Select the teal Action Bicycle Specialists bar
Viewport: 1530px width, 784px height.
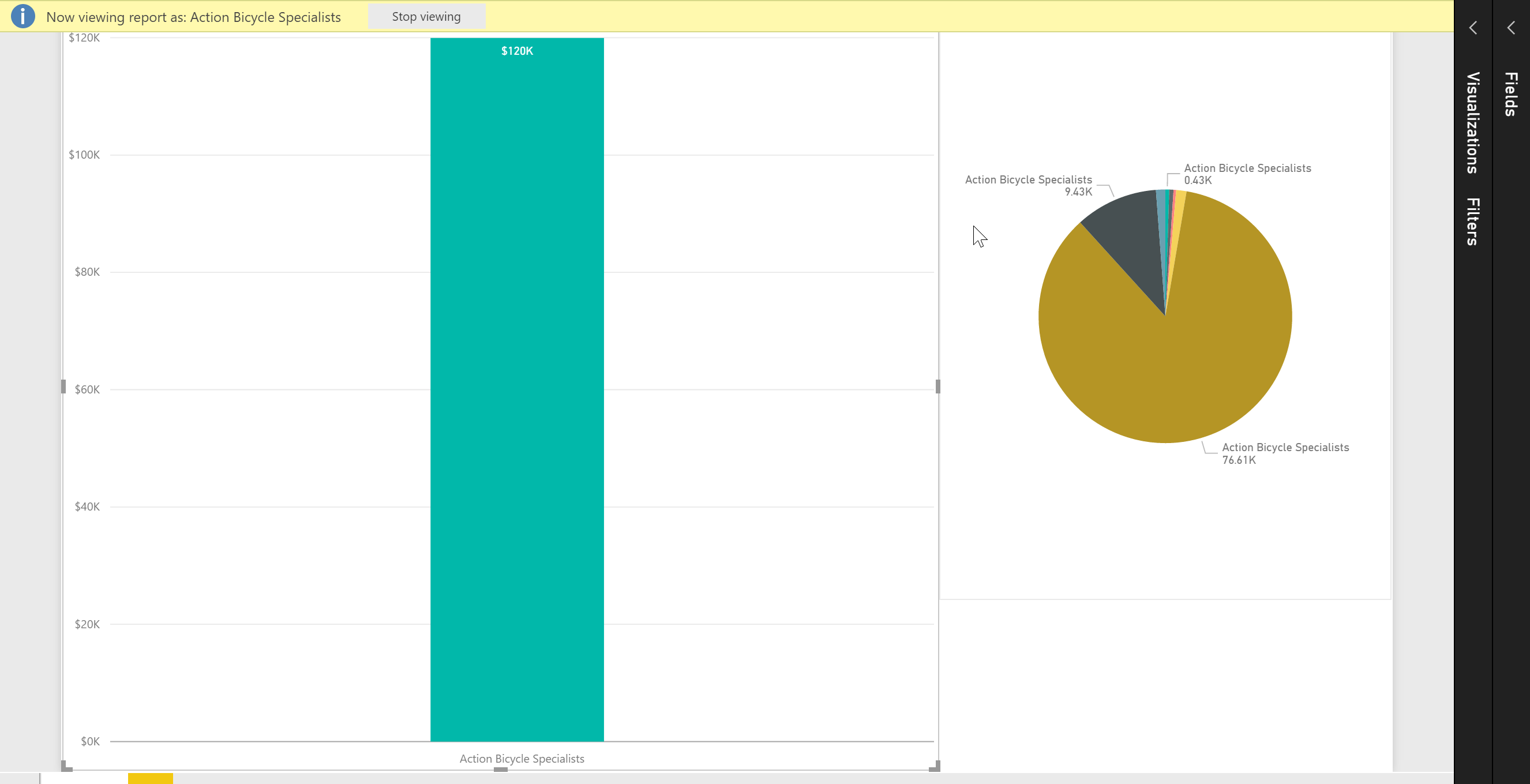pyautogui.click(x=517, y=389)
